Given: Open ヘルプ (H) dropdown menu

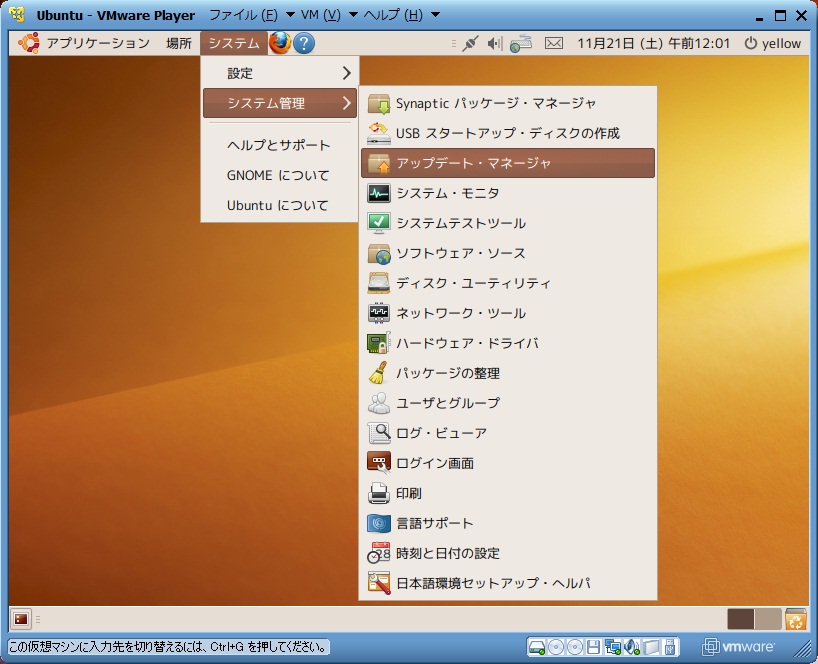Looking at the screenshot, I should (402, 15).
